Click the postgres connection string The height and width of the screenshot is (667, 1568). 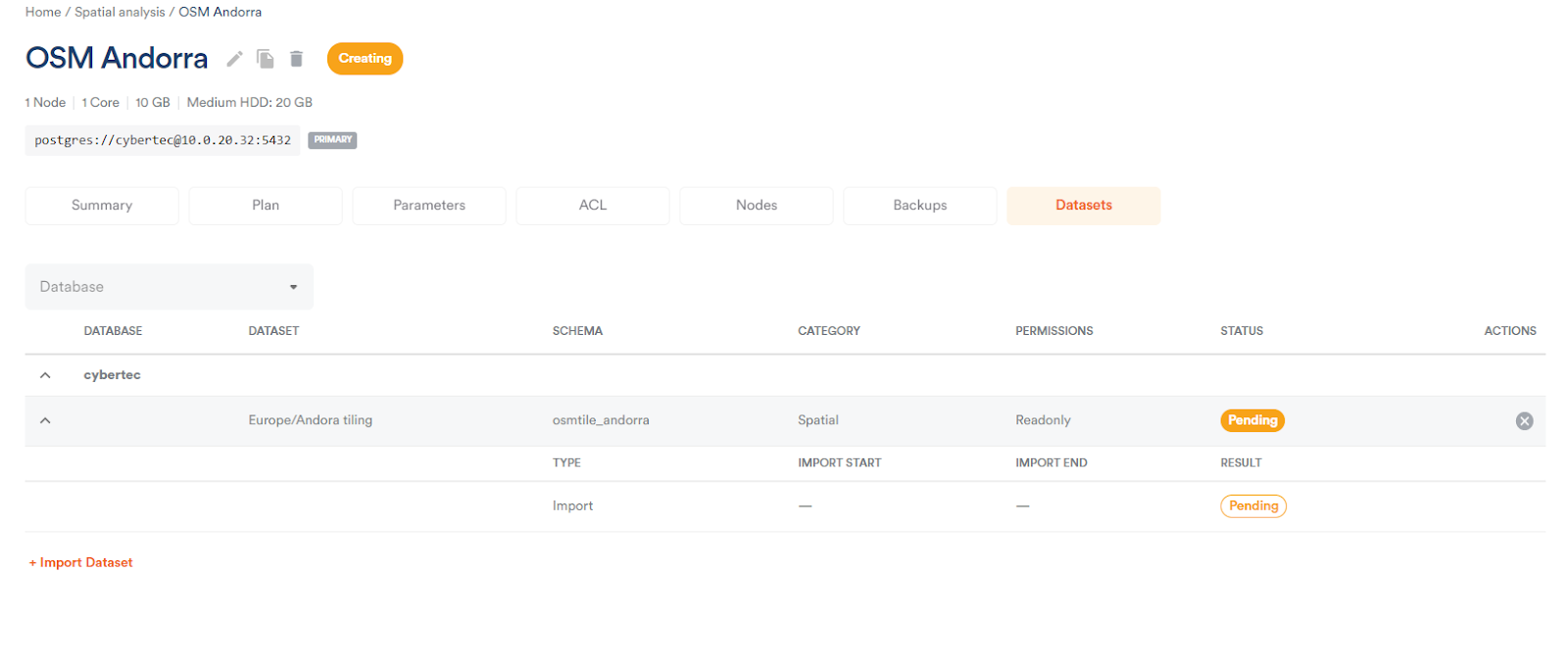[163, 140]
